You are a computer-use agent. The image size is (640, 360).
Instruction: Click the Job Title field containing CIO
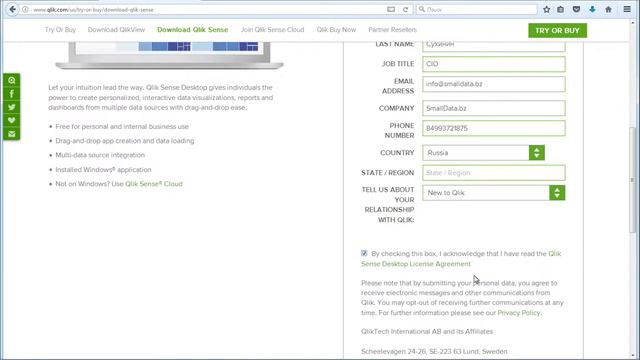point(494,64)
